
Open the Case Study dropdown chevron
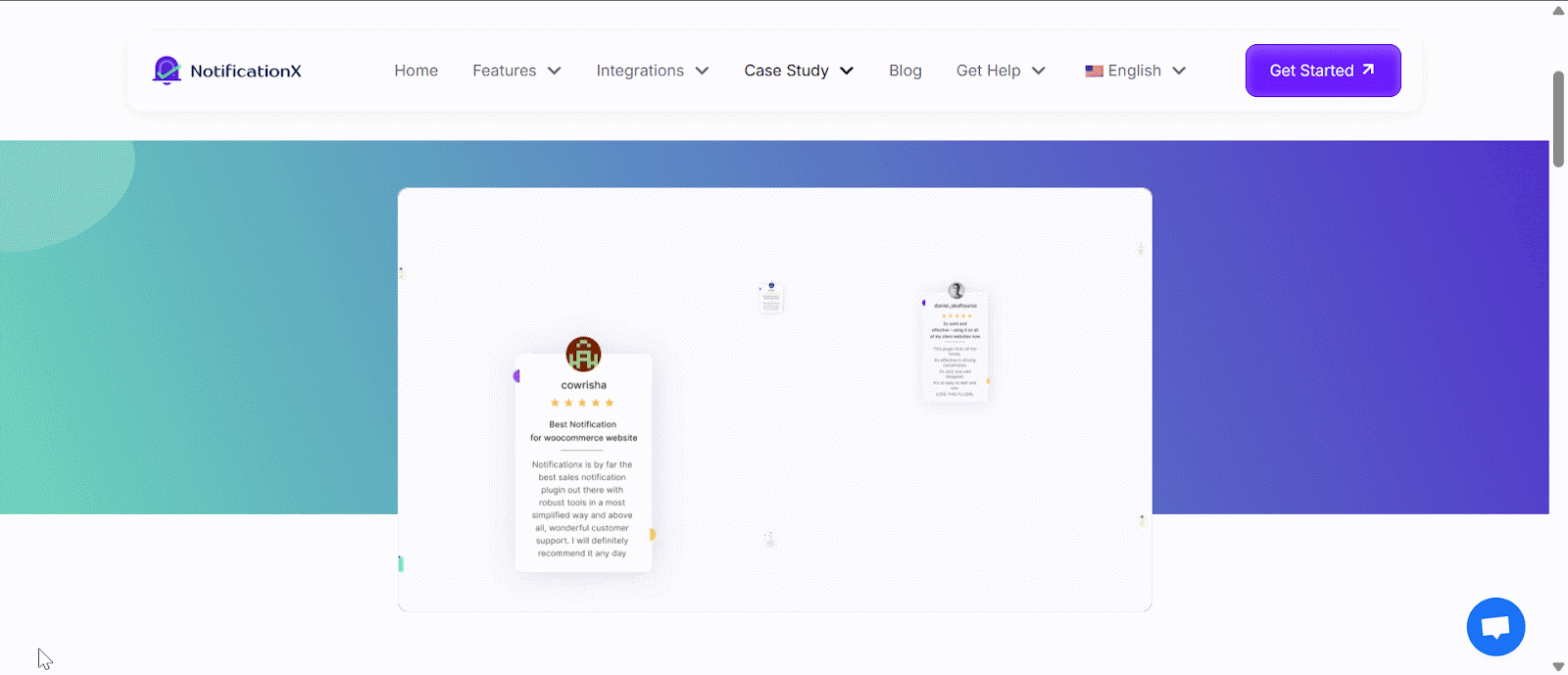(x=847, y=72)
